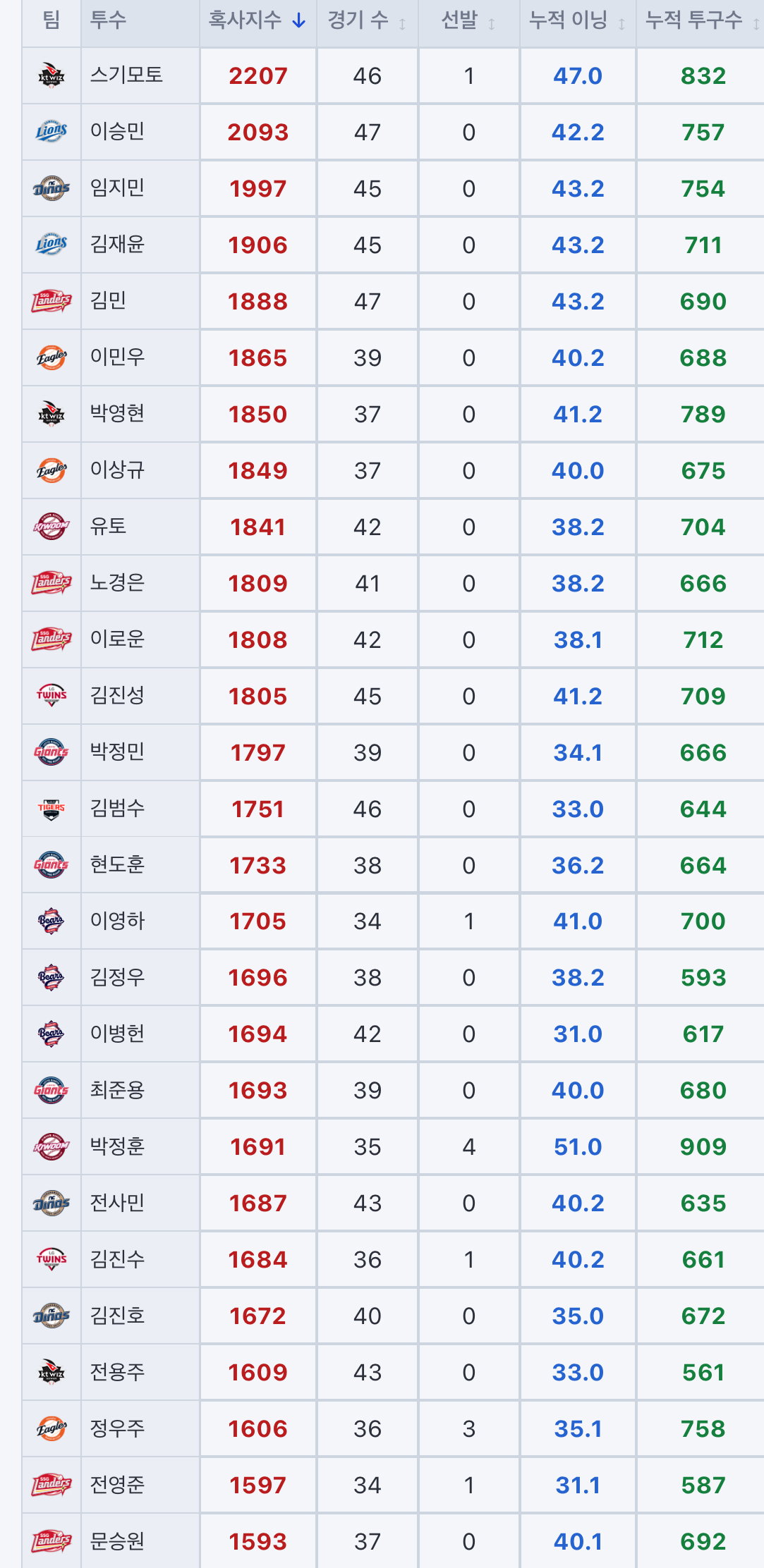Click the Kiwoom logo beside 유토

(51, 527)
